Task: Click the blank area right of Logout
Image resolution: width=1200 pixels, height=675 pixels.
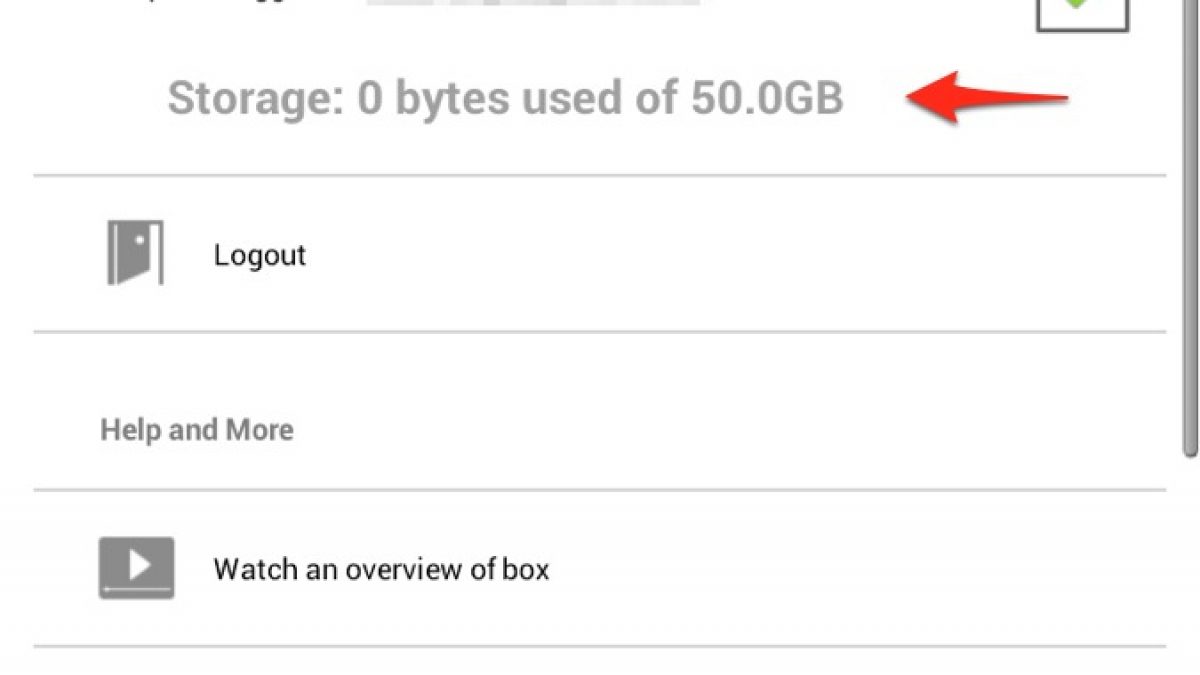Action: (x=700, y=255)
